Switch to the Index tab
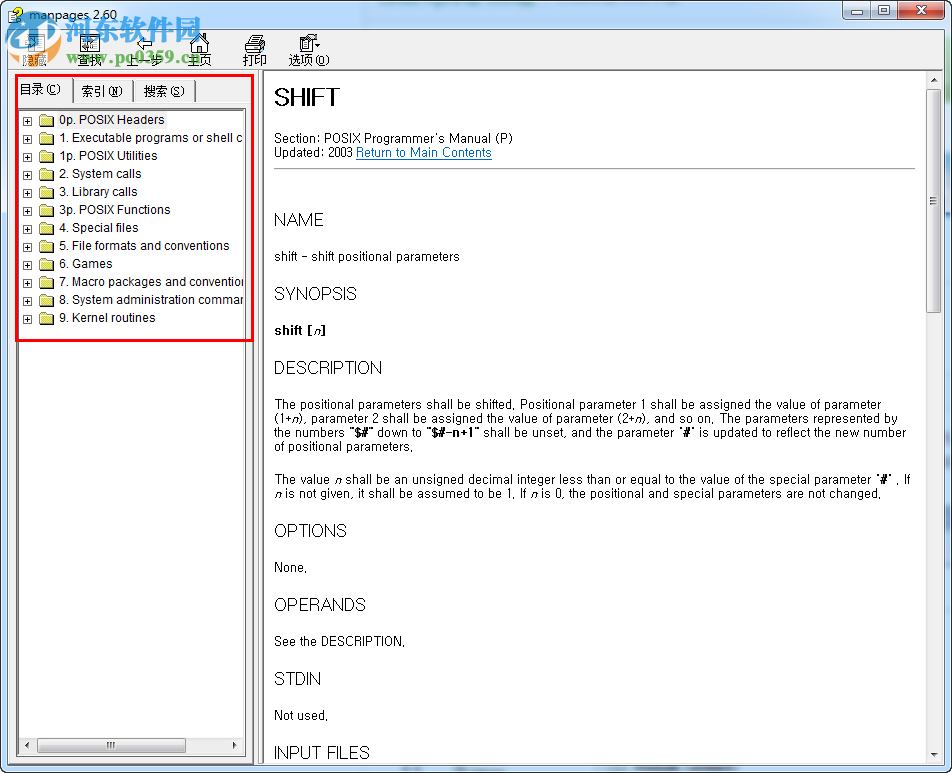 [101, 90]
